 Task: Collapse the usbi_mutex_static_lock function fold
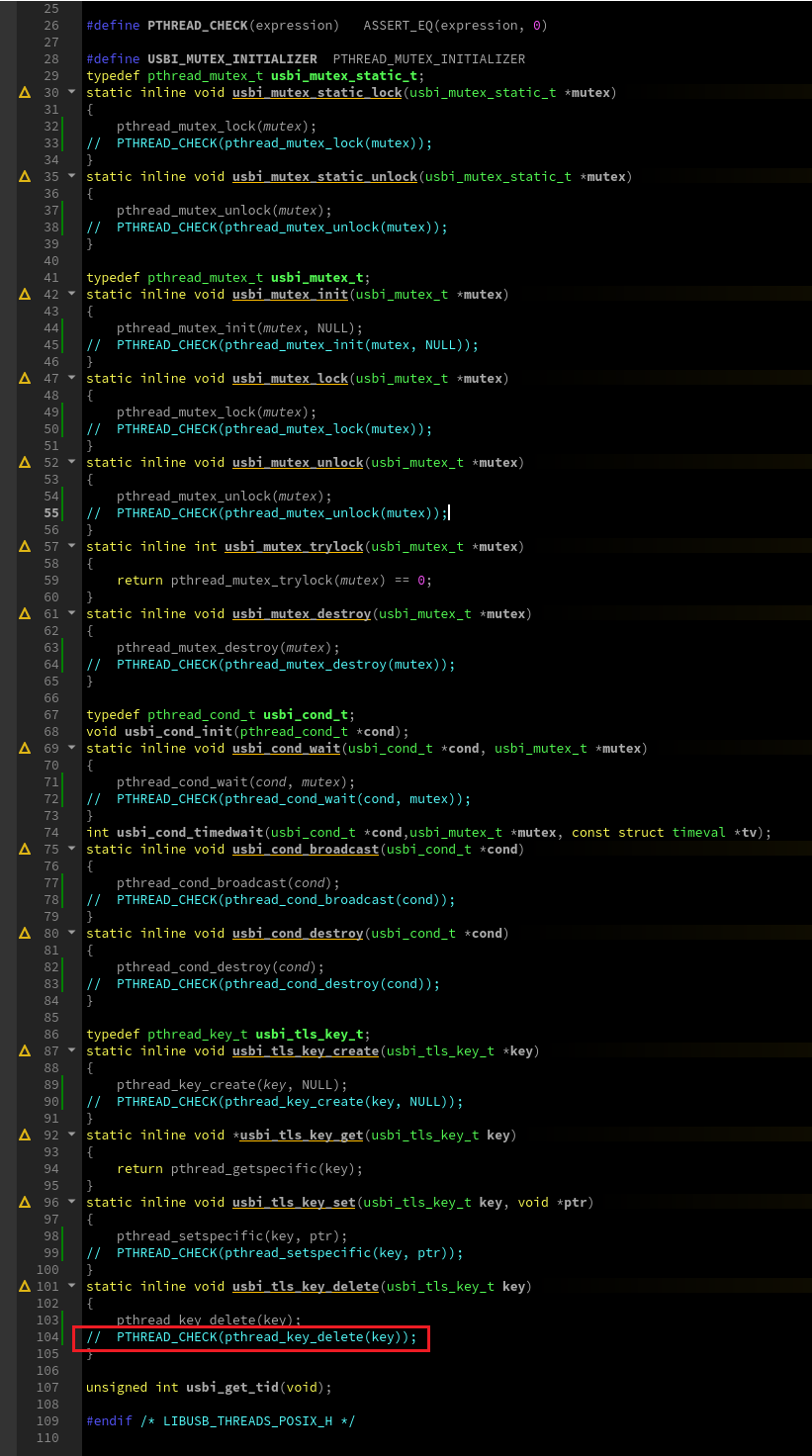tap(71, 93)
